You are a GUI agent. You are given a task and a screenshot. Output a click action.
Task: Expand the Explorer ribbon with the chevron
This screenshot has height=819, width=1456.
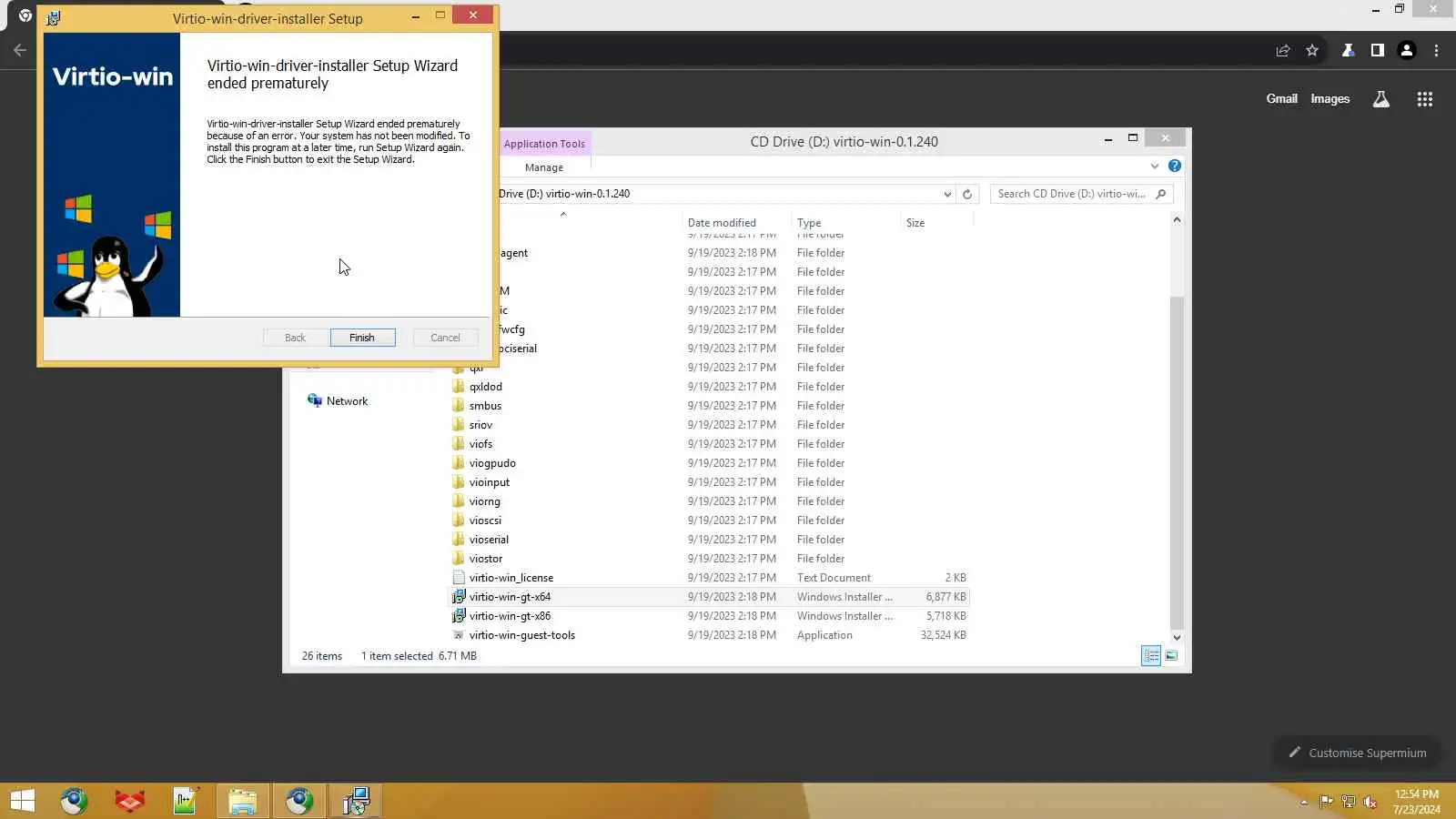click(x=1155, y=166)
